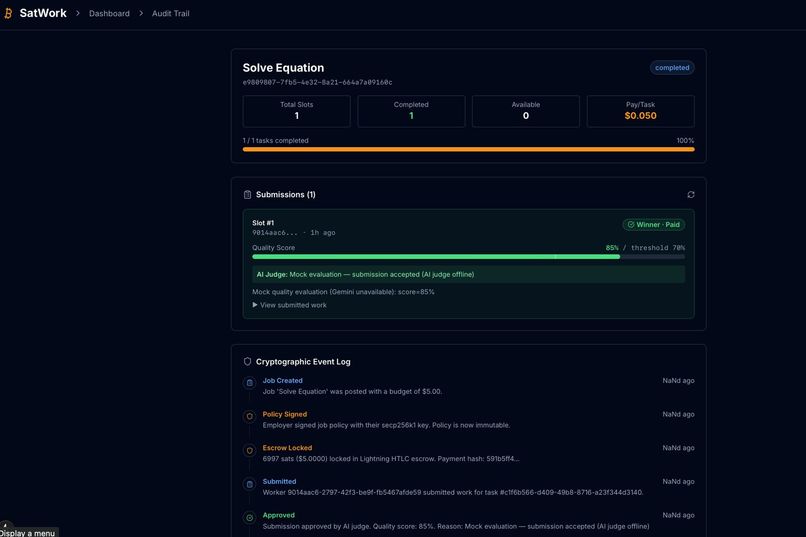Viewport: 806px width, 537px height.
Task: Open the Audit Trail breadcrumb
Action: coord(171,13)
